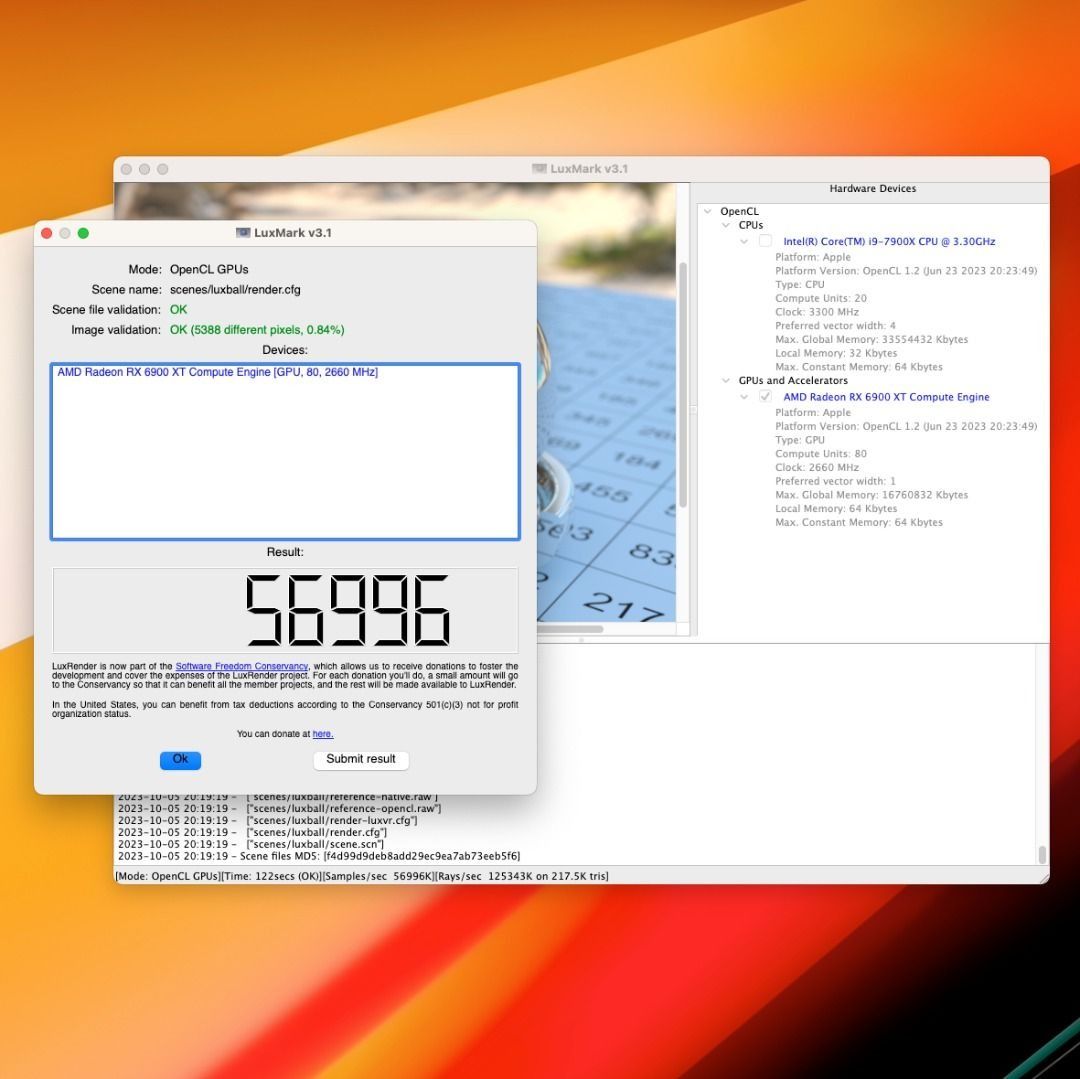The height and width of the screenshot is (1079, 1080).
Task: Follow the donate "here" link
Action: (x=322, y=734)
